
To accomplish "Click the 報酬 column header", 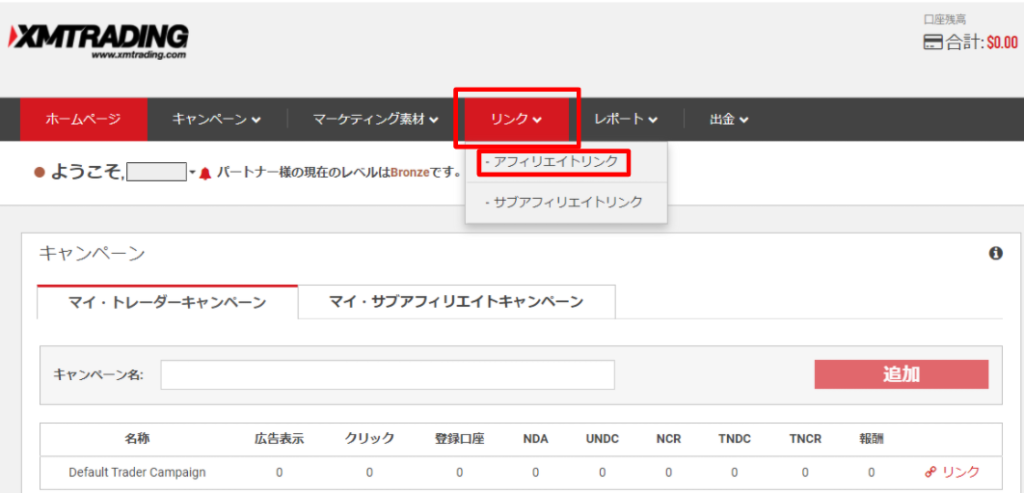I will 871,438.
